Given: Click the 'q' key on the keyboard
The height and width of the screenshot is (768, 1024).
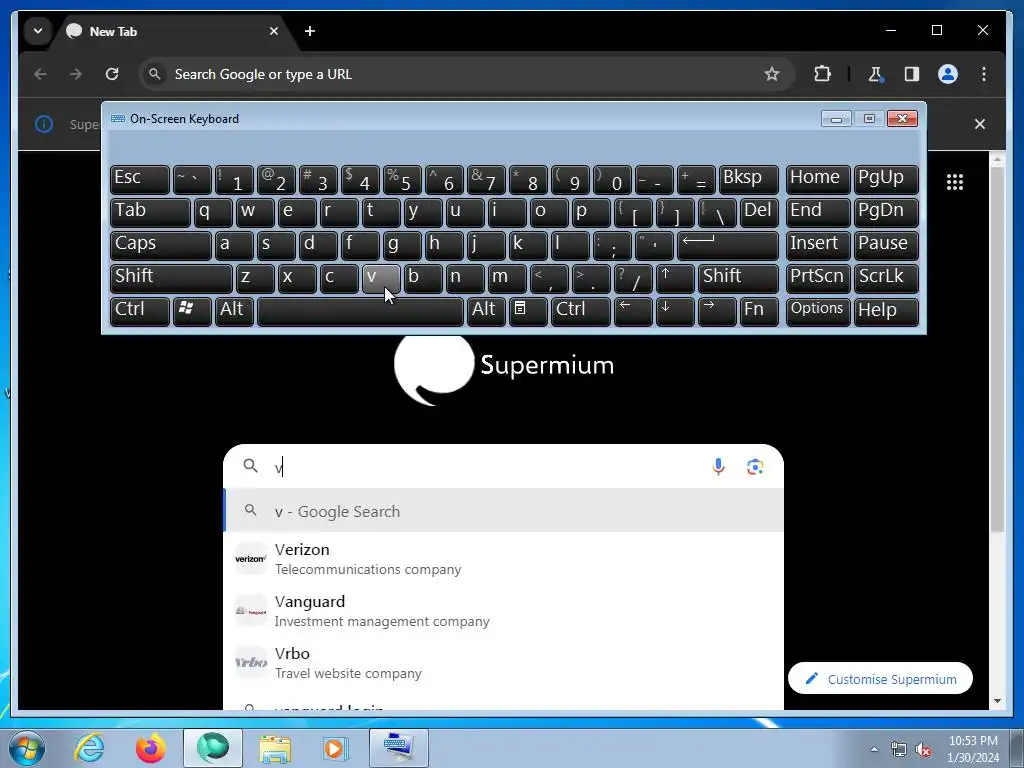Looking at the screenshot, I should 213,212.
